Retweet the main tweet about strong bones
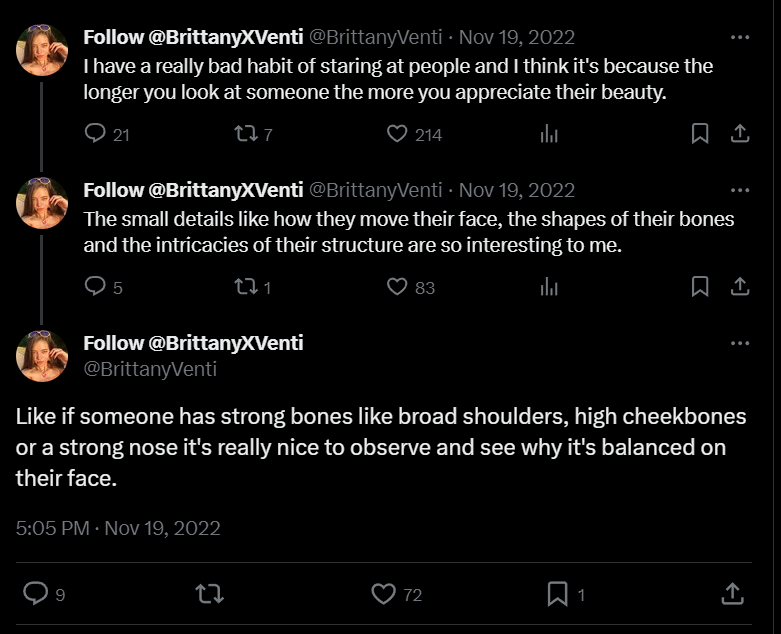The width and height of the screenshot is (781, 634). [x=208, y=594]
